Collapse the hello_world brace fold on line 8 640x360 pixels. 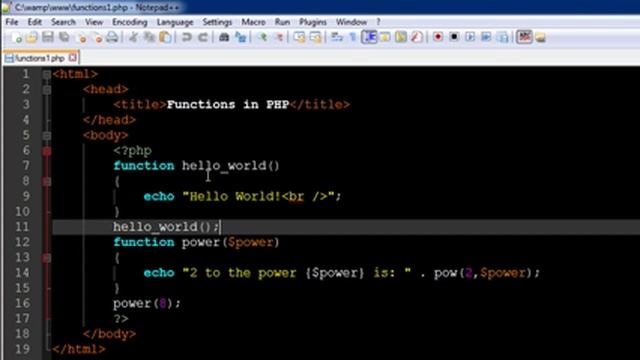47,182
